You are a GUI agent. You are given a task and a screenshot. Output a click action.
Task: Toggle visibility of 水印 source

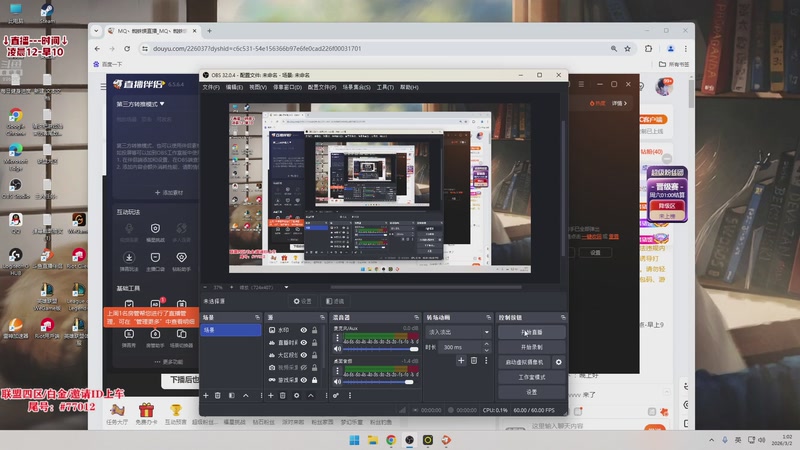(x=304, y=330)
